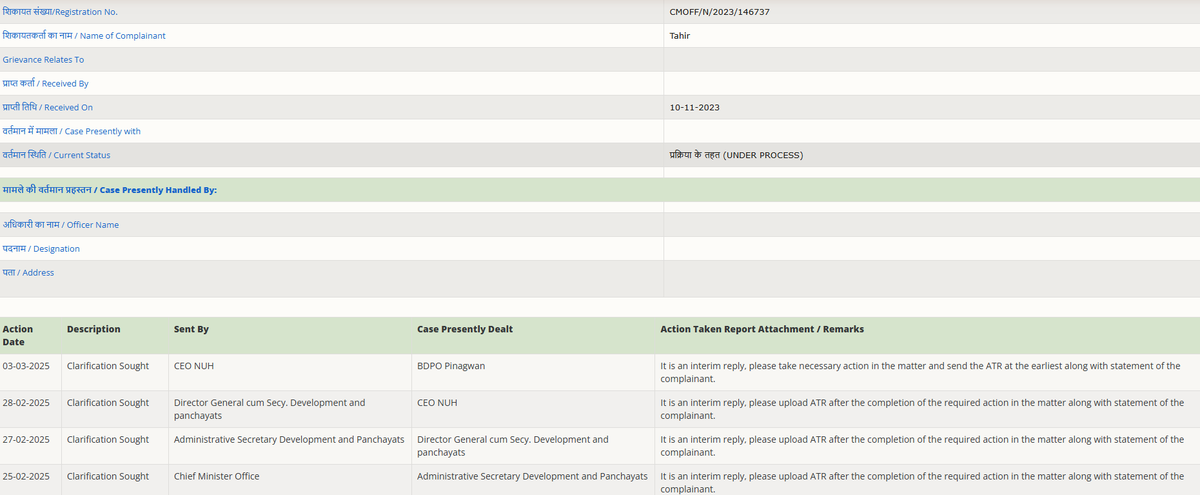
Task: Click Administrative Secretary in the 27-02-2025 Sent By cell
Action: click(x=289, y=440)
